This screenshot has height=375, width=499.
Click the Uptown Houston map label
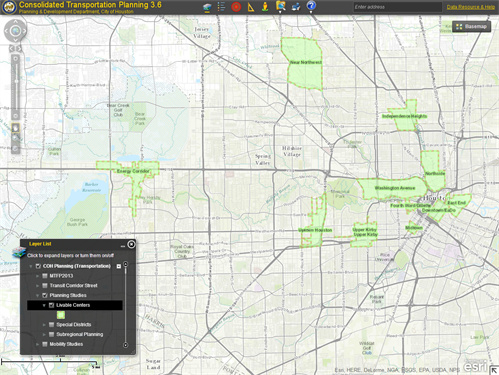point(315,230)
